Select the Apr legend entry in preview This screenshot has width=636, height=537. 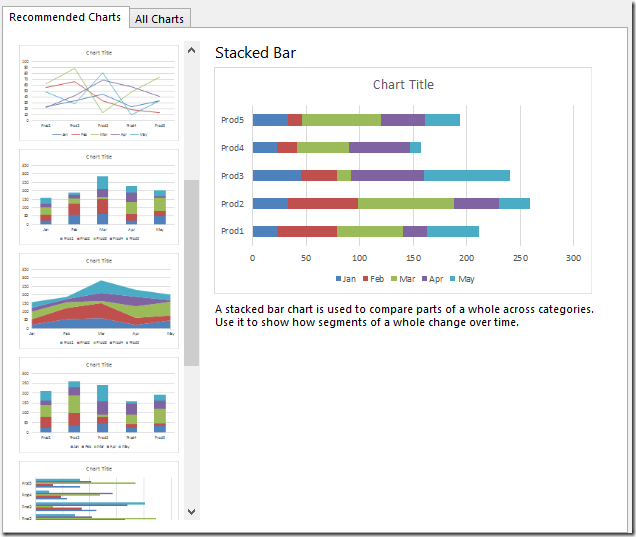[433, 279]
